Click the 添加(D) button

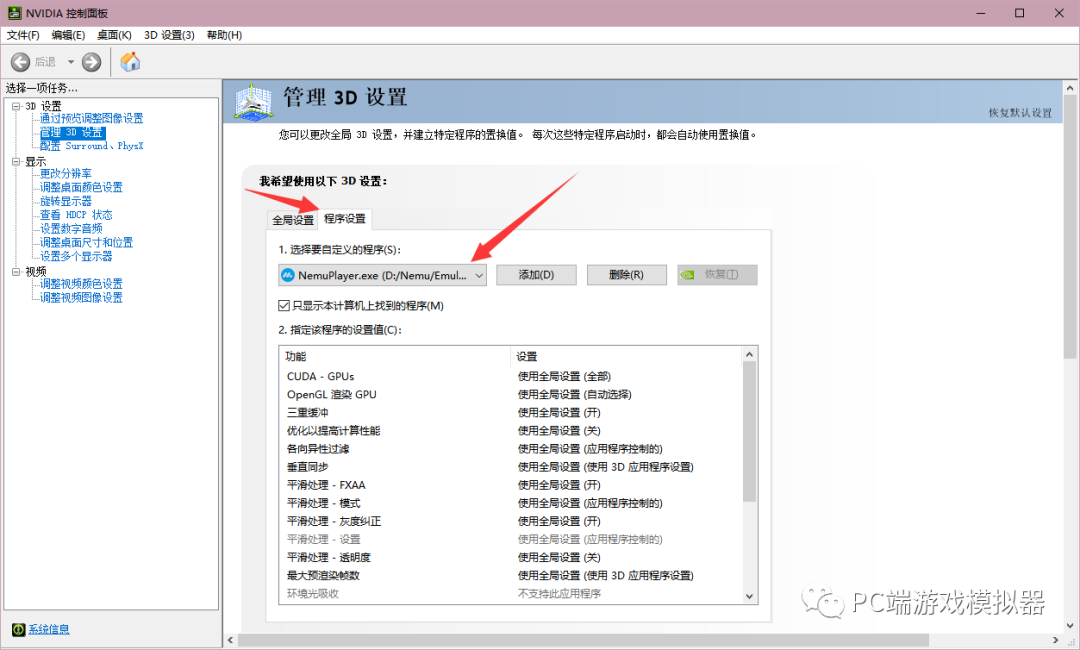pos(536,275)
